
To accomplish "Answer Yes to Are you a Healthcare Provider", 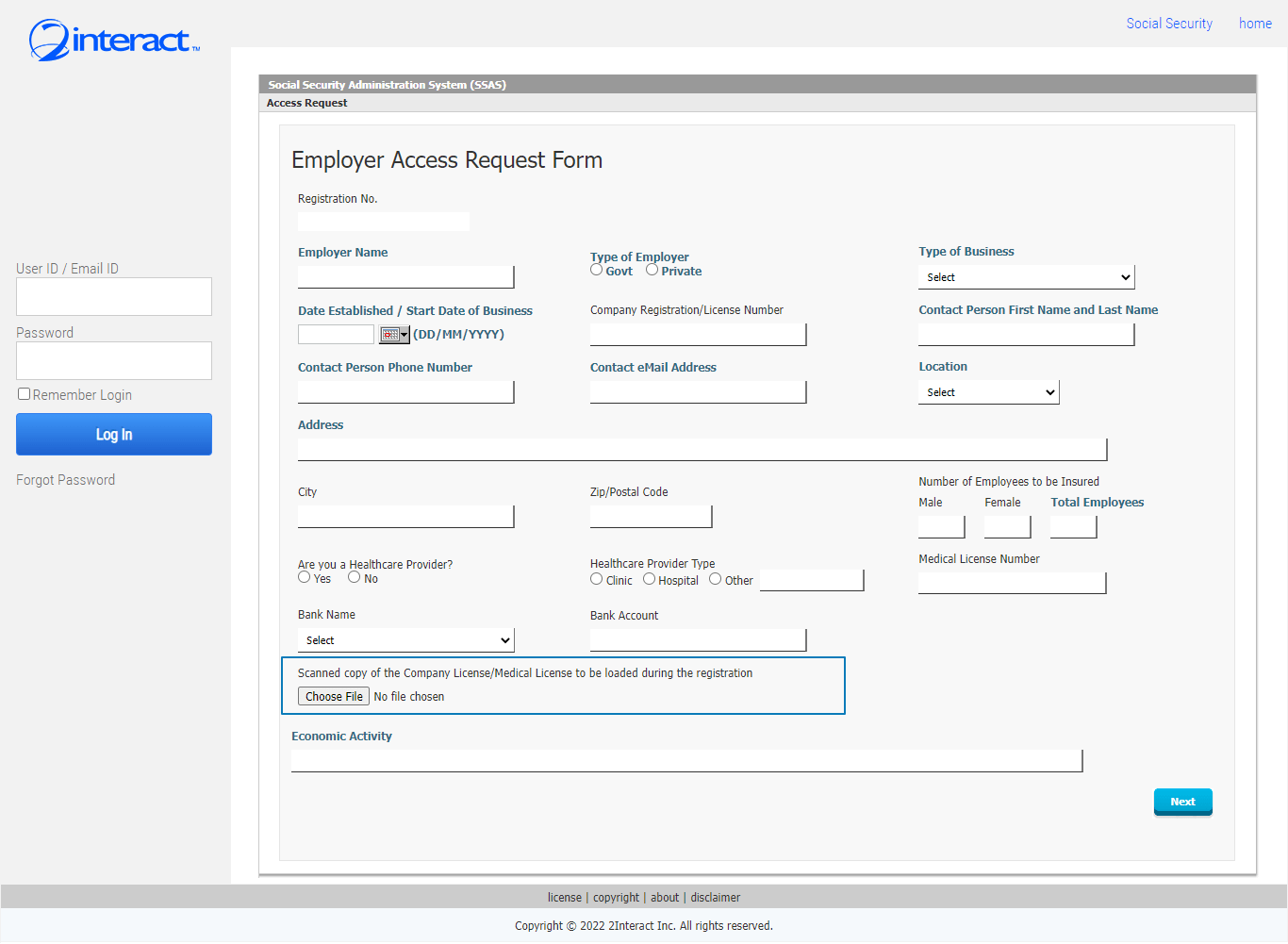I will (304, 576).
